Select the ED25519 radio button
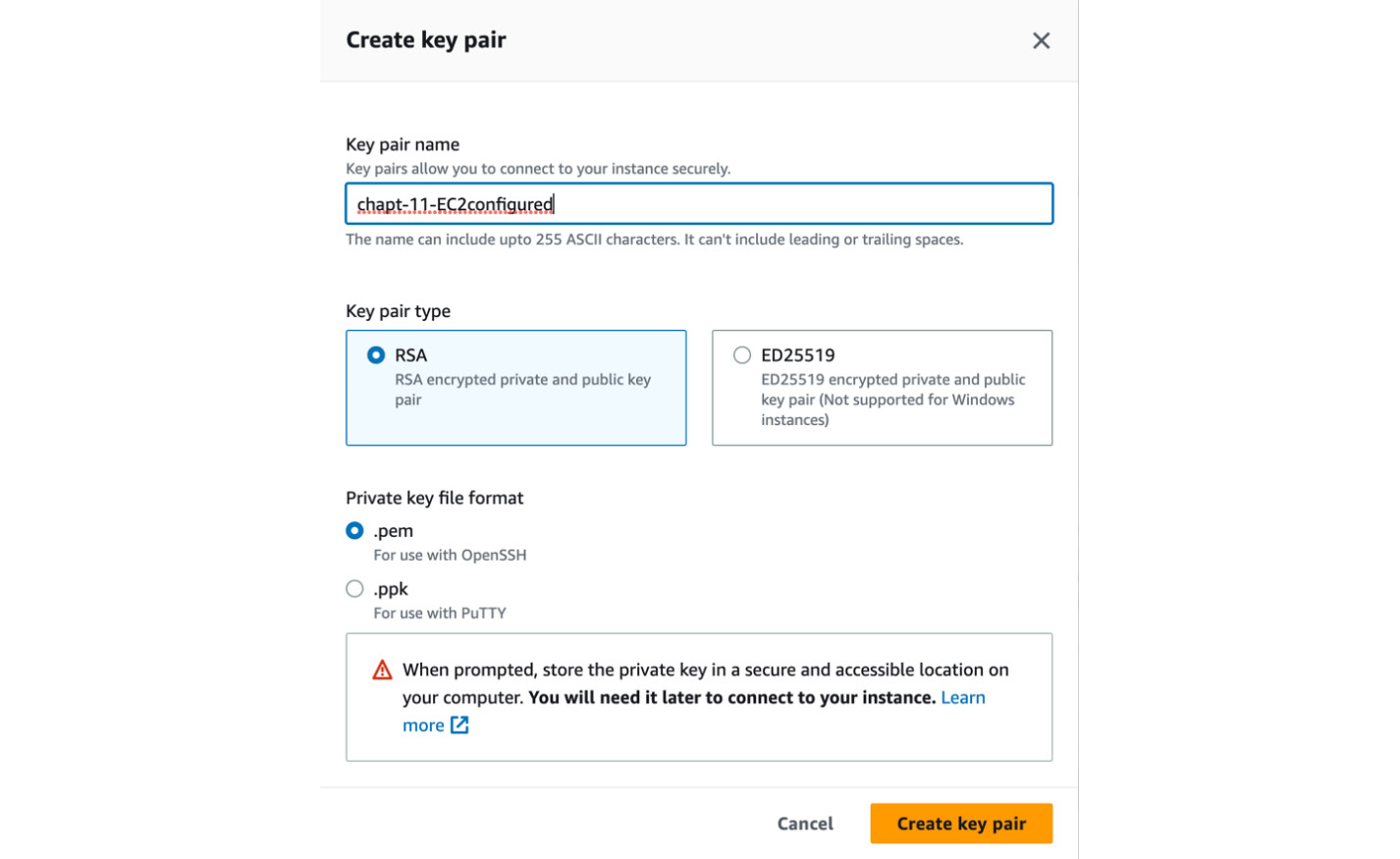Viewport: 1400px width, 859px height. tap(742, 355)
